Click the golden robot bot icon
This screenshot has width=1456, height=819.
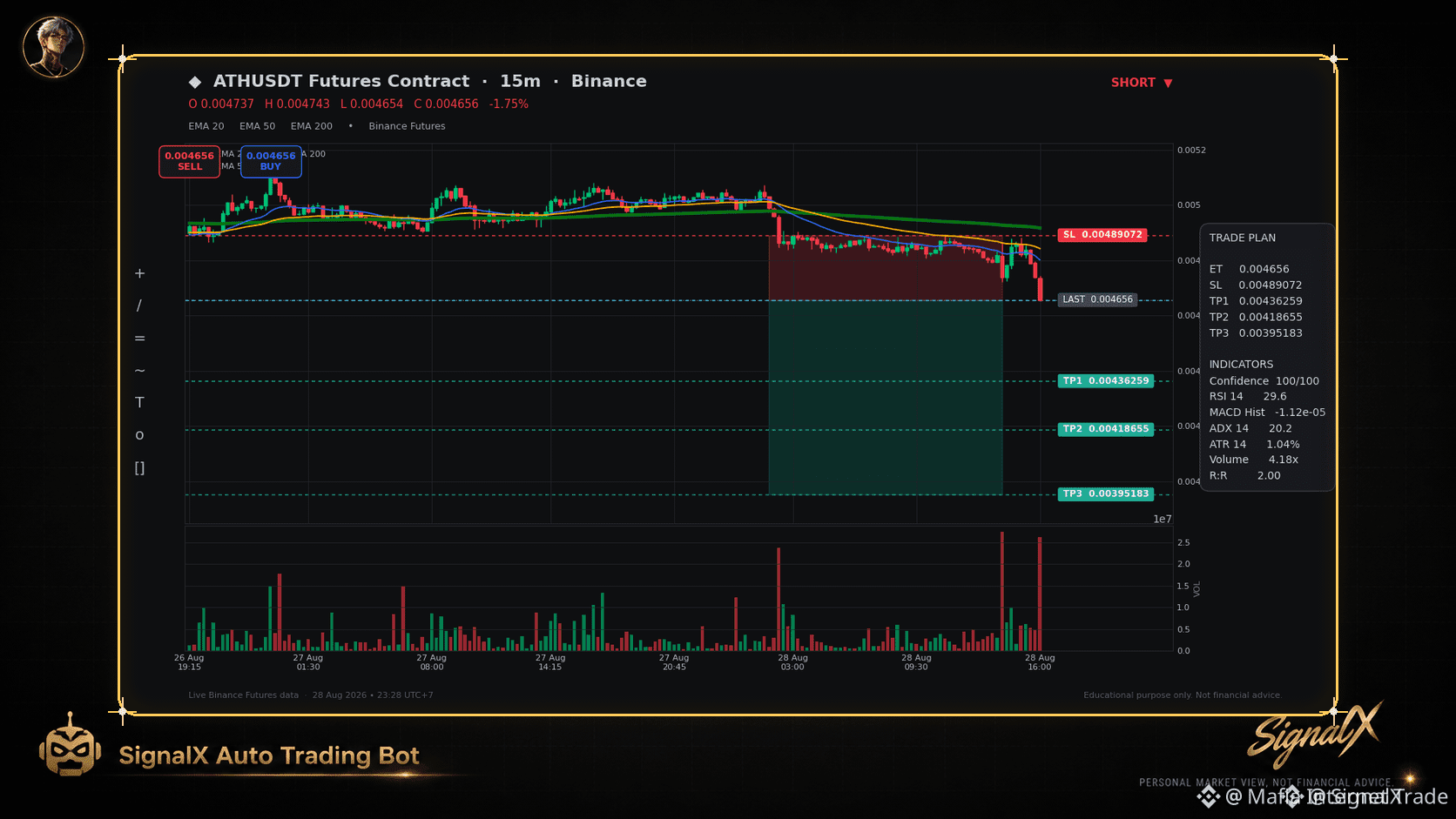pyautogui.click(x=70, y=746)
